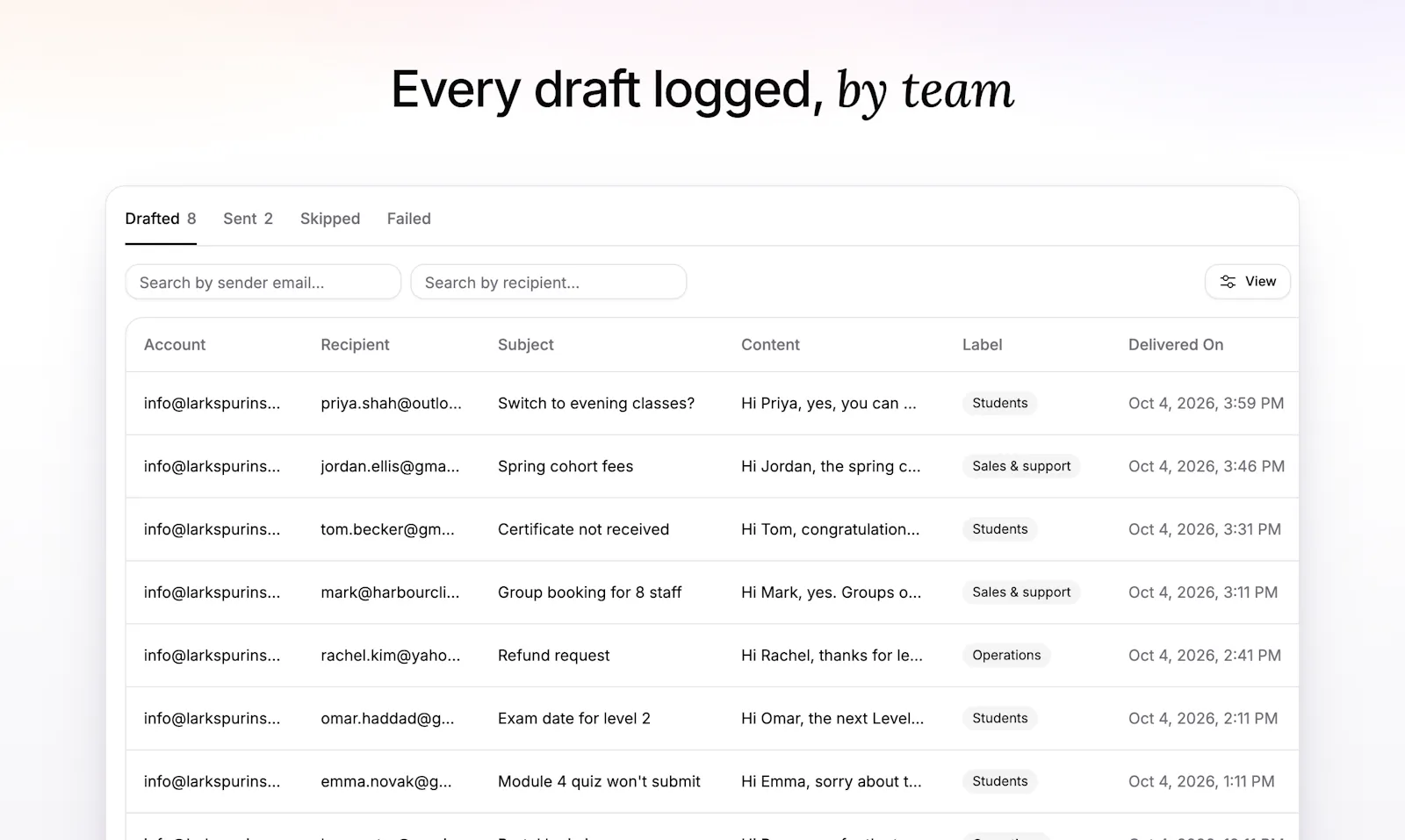The image size is (1405, 840).
Task: Open the Sent tab
Action: point(248,219)
